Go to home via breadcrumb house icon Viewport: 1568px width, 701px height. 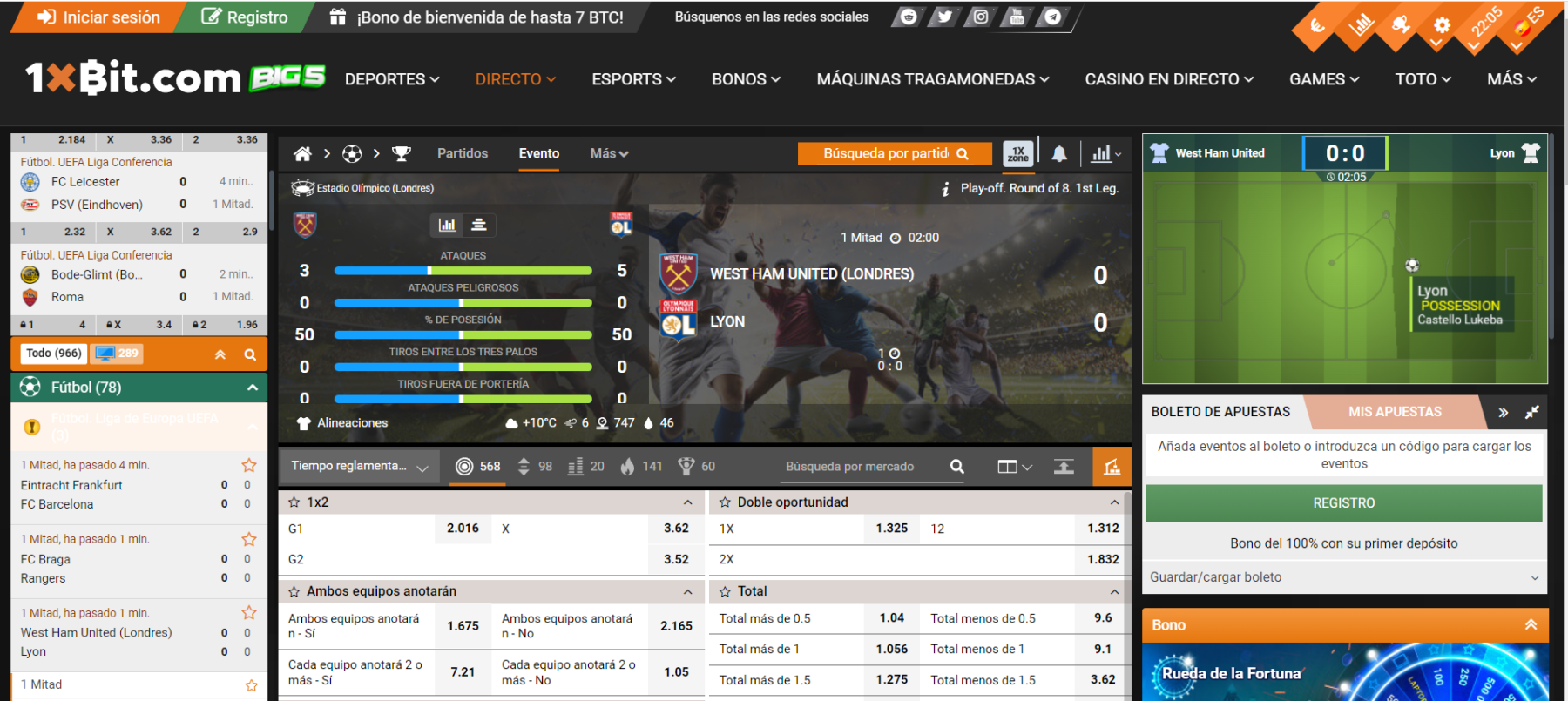click(x=302, y=154)
